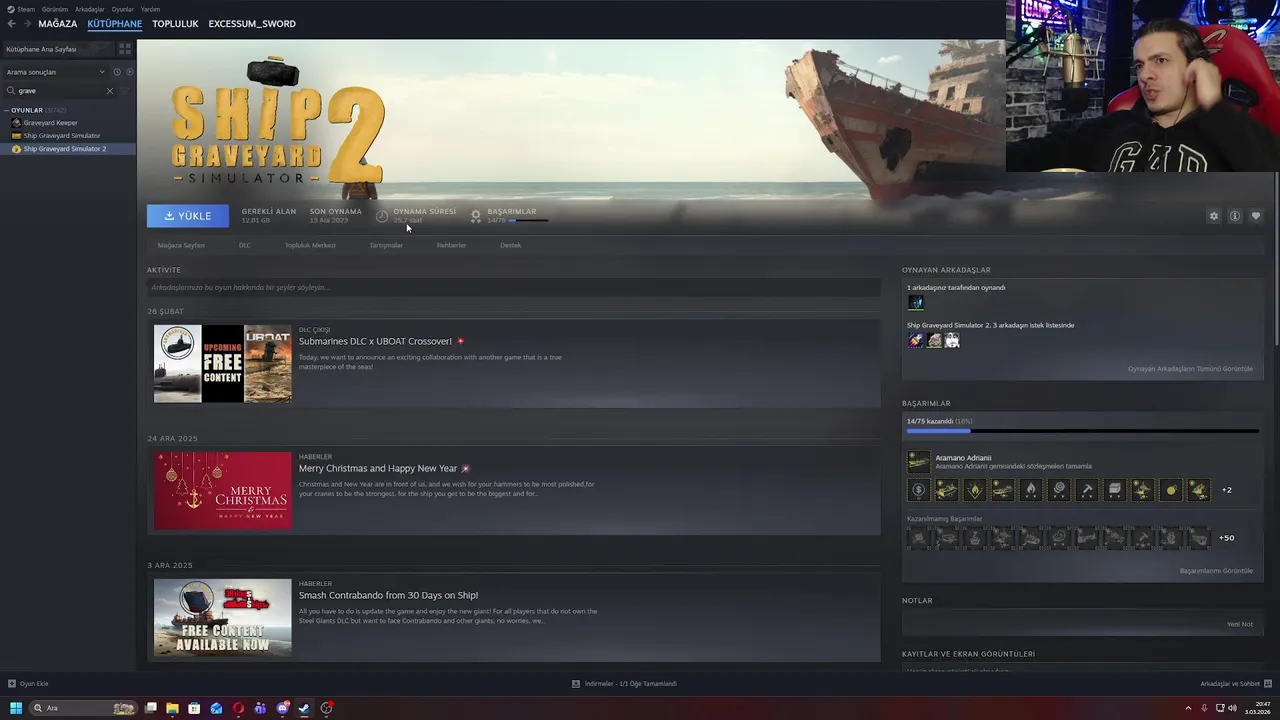The width and height of the screenshot is (1280, 720).
Task: Open the Oyunlar menu
Action: pos(123,9)
